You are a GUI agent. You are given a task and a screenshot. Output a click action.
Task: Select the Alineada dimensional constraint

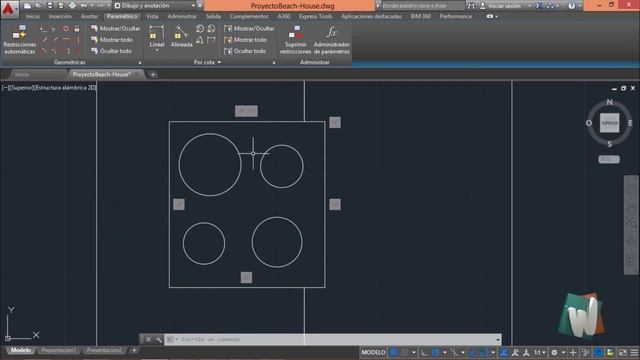click(x=181, y=36)
